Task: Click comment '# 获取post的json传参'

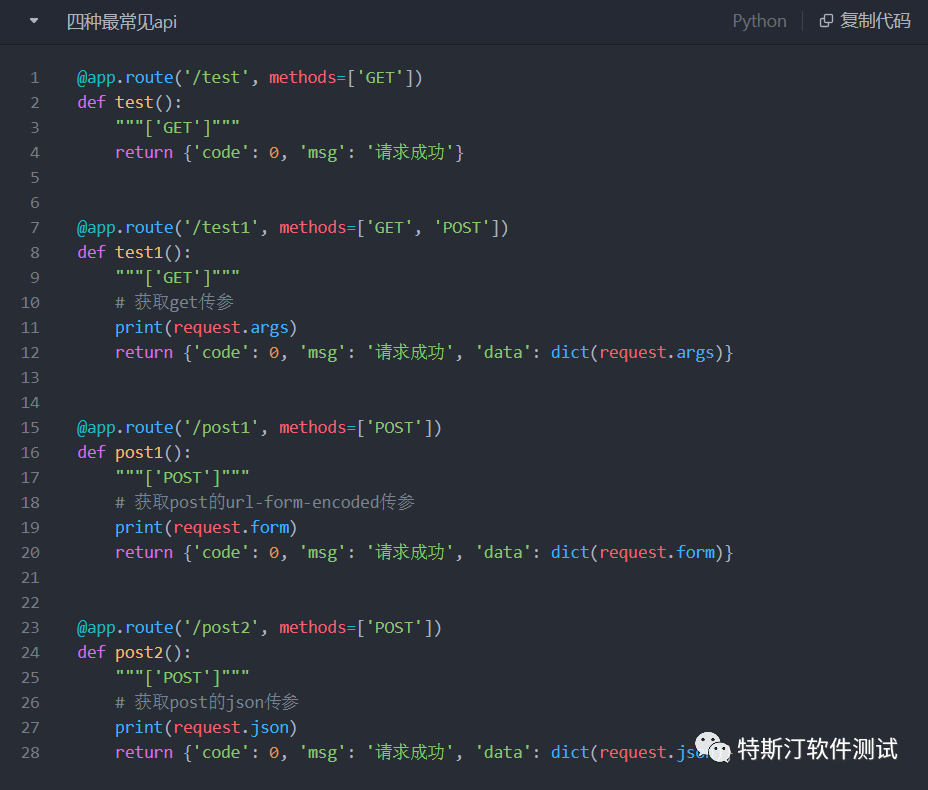Action: pos(207,702)
